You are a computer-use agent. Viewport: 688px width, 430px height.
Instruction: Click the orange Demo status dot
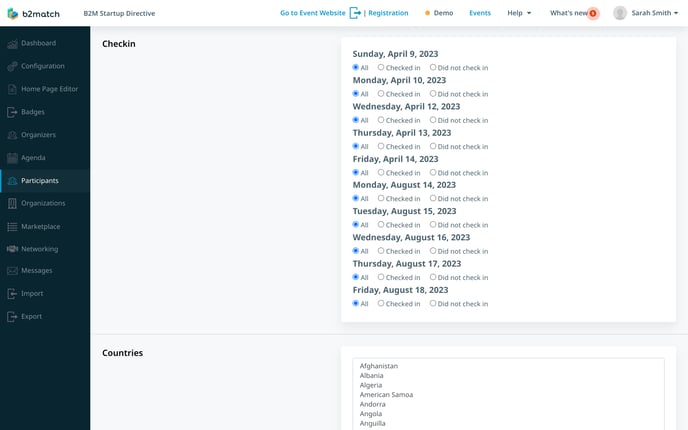coord(427,13)
